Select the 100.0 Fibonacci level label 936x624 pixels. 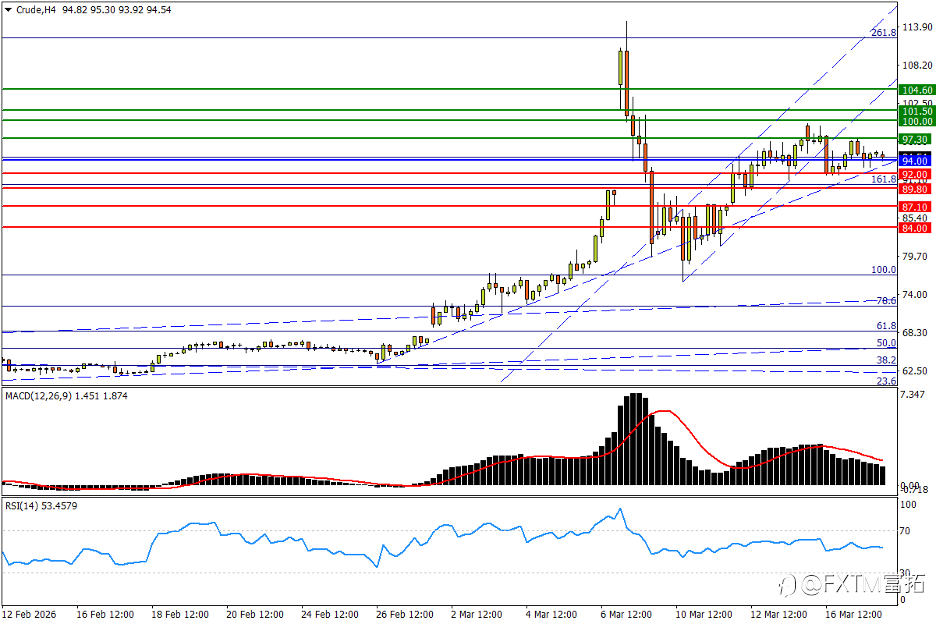883,270
